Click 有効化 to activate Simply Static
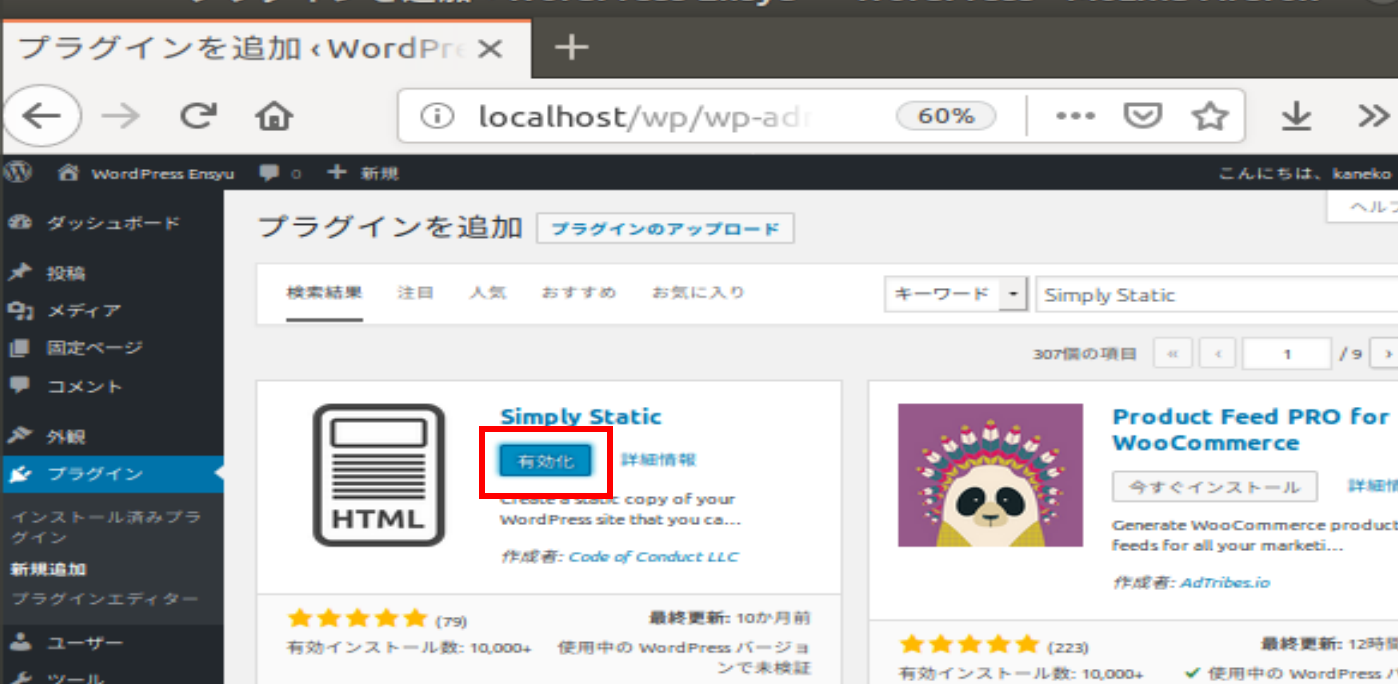Viewport: 1398px width, 684px height. click(x=546, y=461)
